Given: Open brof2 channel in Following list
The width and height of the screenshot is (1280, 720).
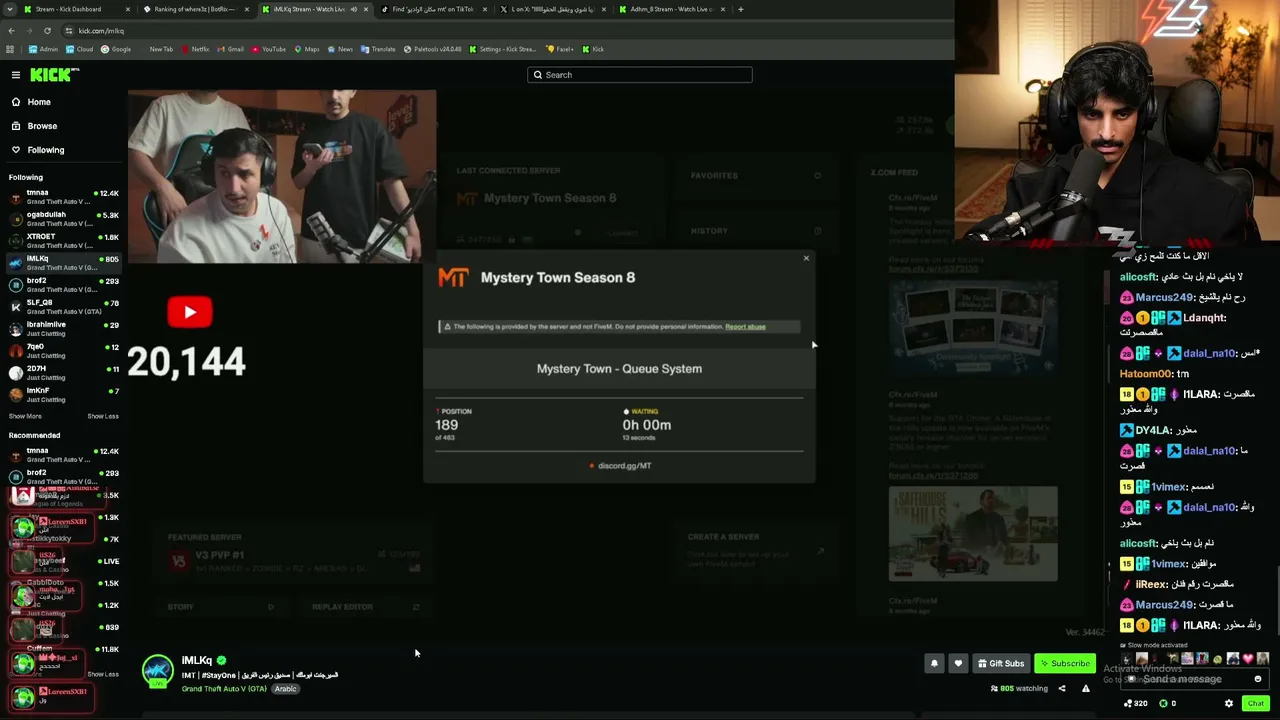Looking at the screenshot, I should (x=64, y=285).
